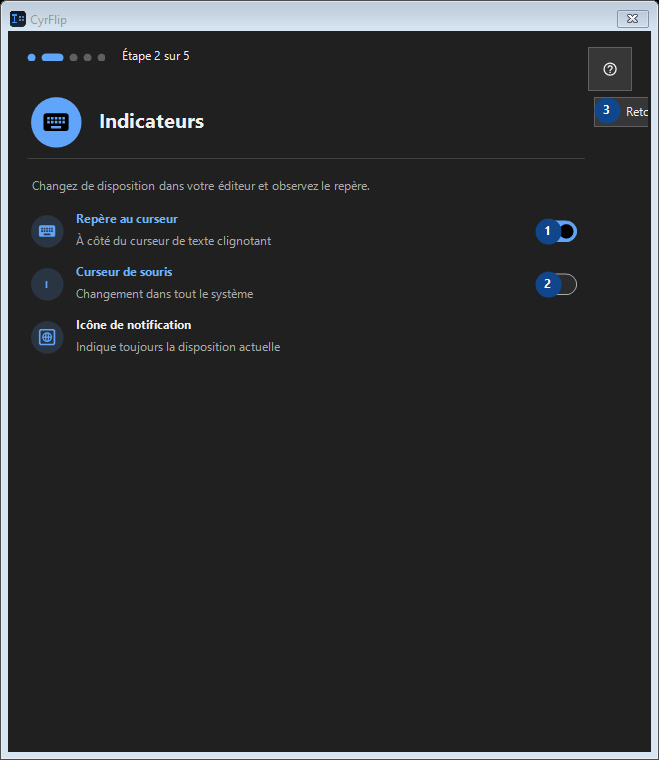Viewport: 659px width, 760px height.
Task: Click the Changez de disposition instruction text
Action: tap(201, 186)
